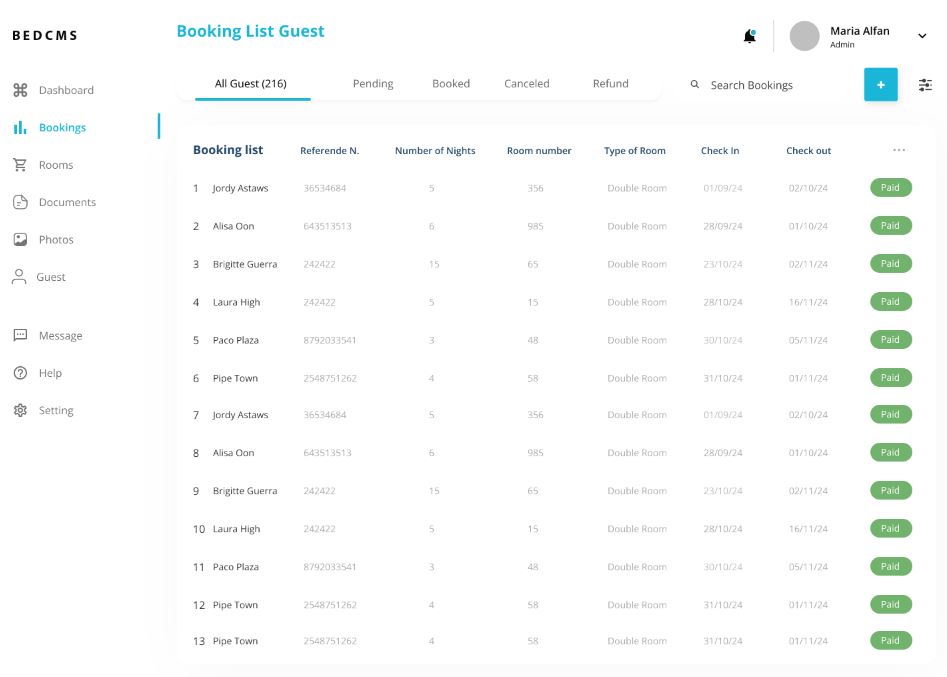Click the blue plus add booking button
This screenshot has width=947, height=677.
pos(880,85)
